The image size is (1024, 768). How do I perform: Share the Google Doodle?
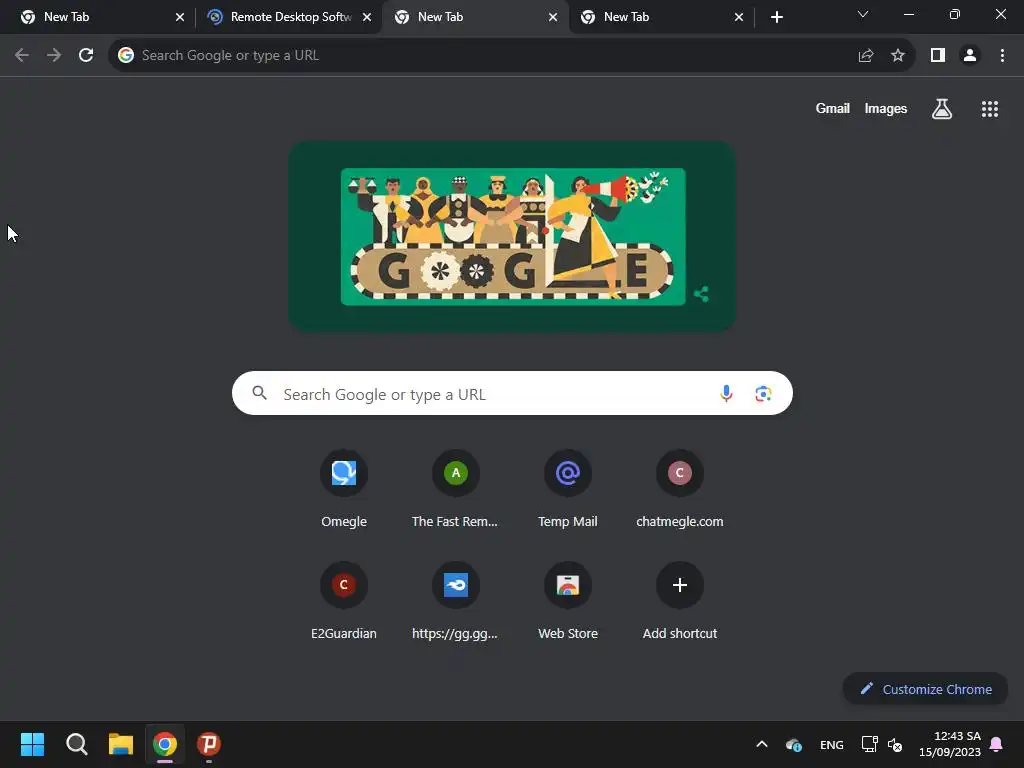tap(701, 295)
